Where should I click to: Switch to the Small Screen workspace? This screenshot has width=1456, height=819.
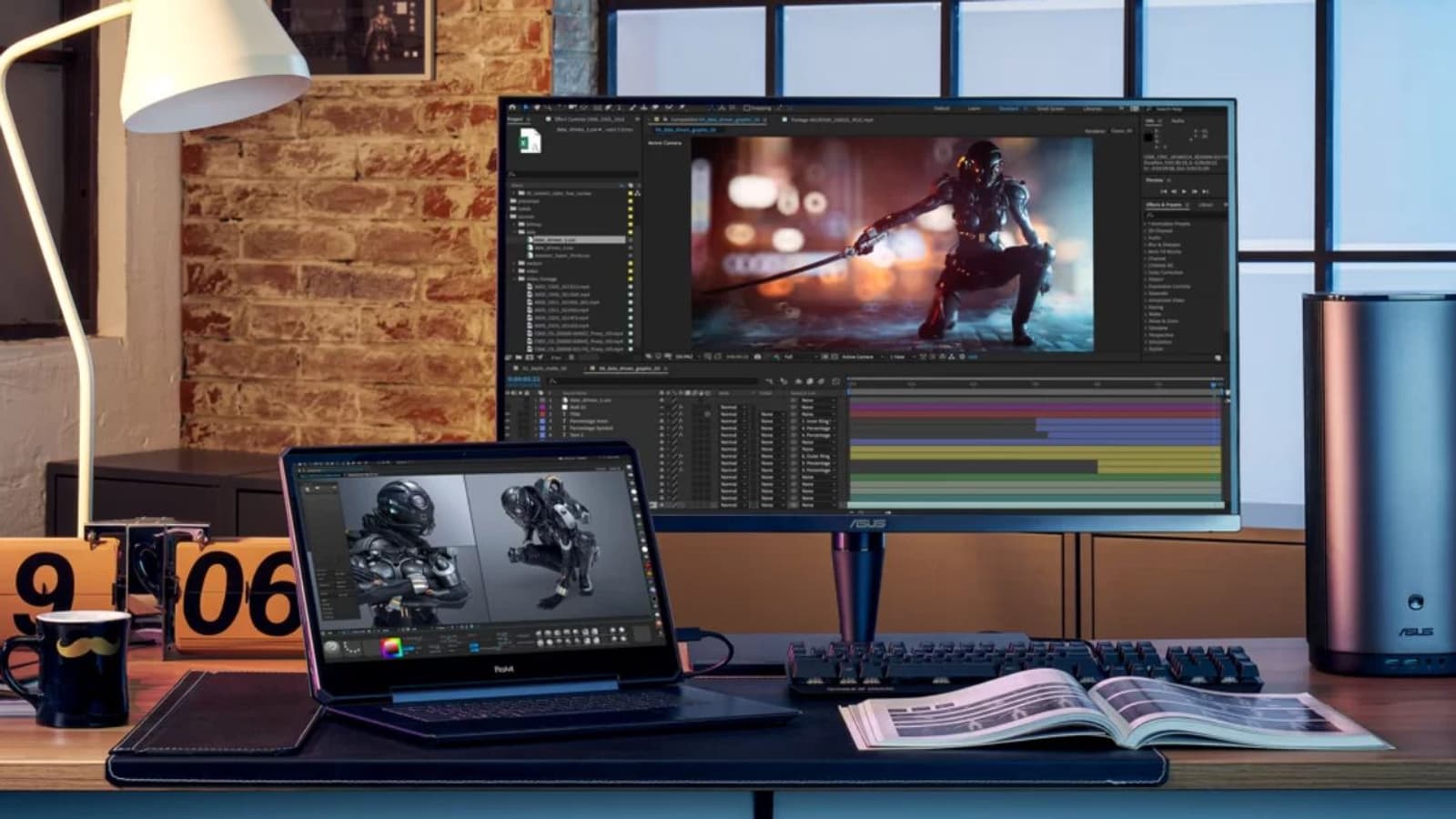[1051, 109]
